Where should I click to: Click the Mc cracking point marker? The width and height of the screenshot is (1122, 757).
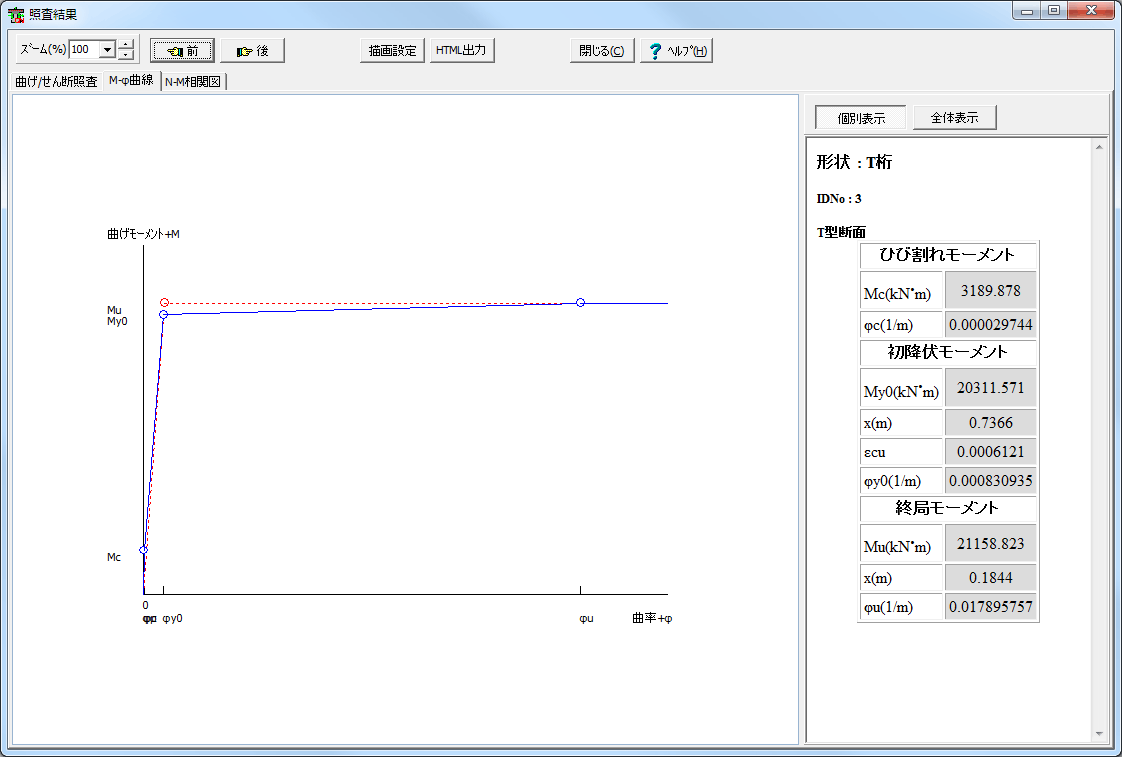pos(143,550)
